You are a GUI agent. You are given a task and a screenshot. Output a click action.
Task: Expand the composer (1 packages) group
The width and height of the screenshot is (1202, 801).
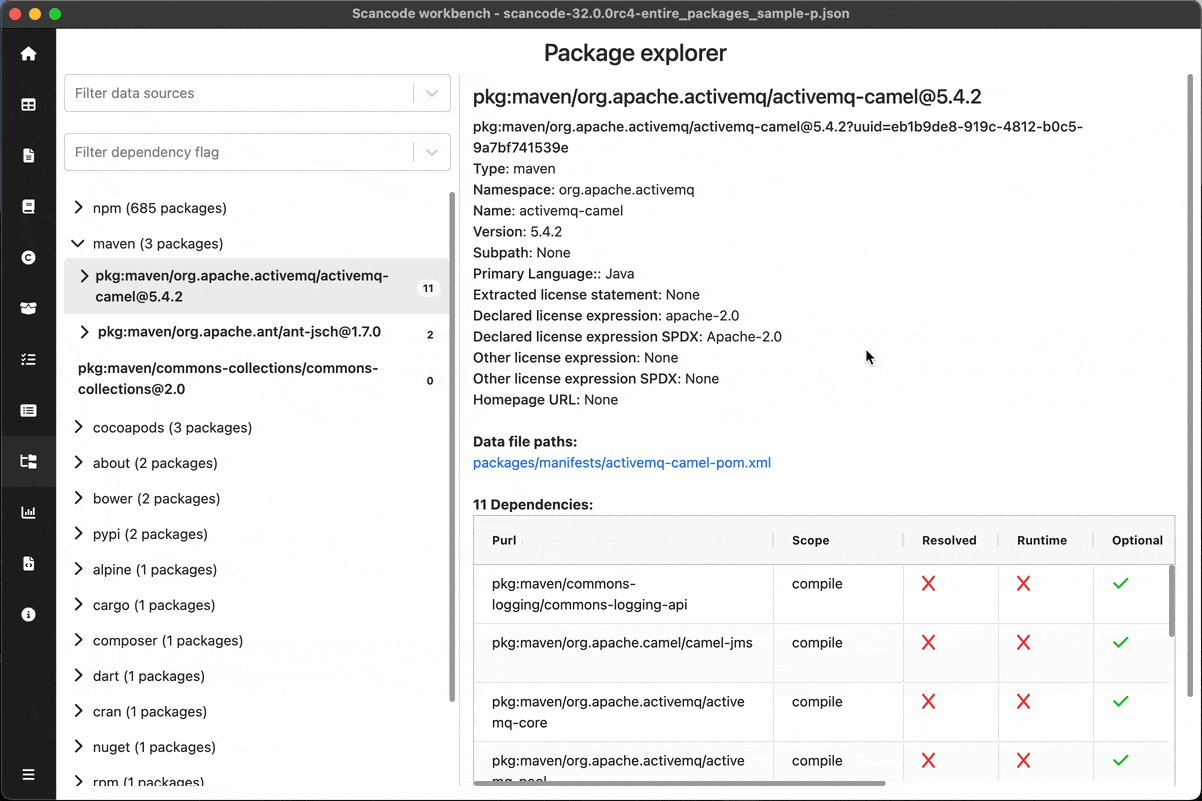[78, 640]
